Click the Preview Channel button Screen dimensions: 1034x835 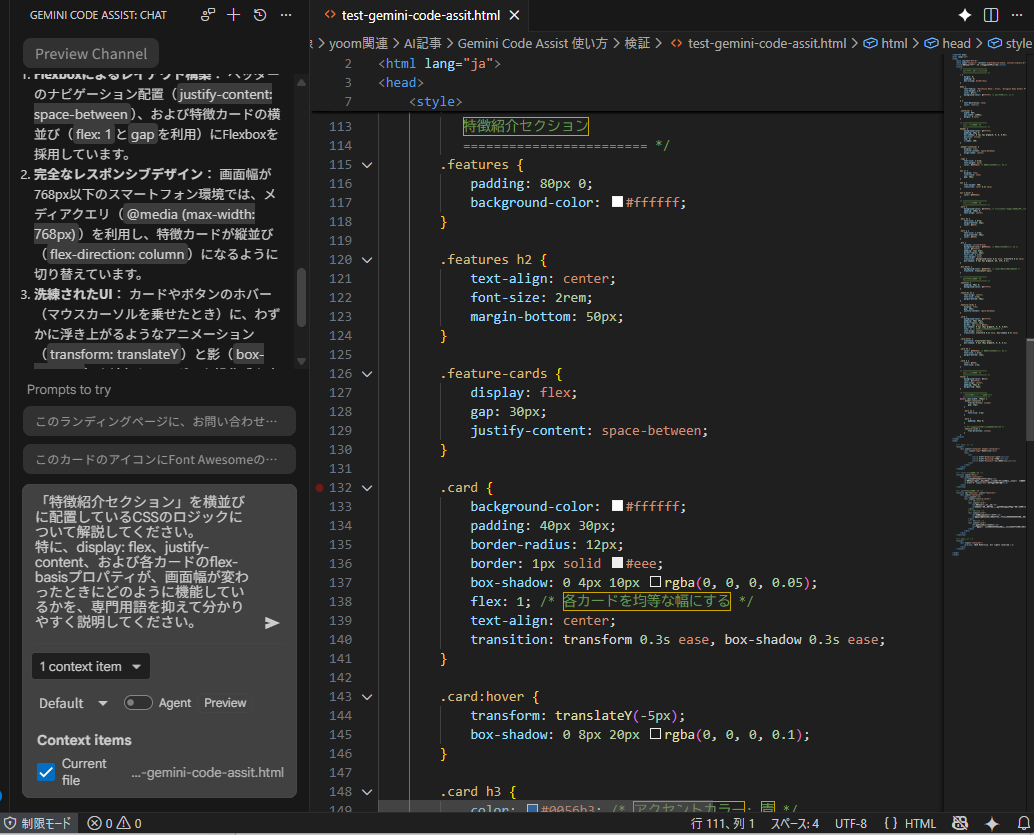91,54
